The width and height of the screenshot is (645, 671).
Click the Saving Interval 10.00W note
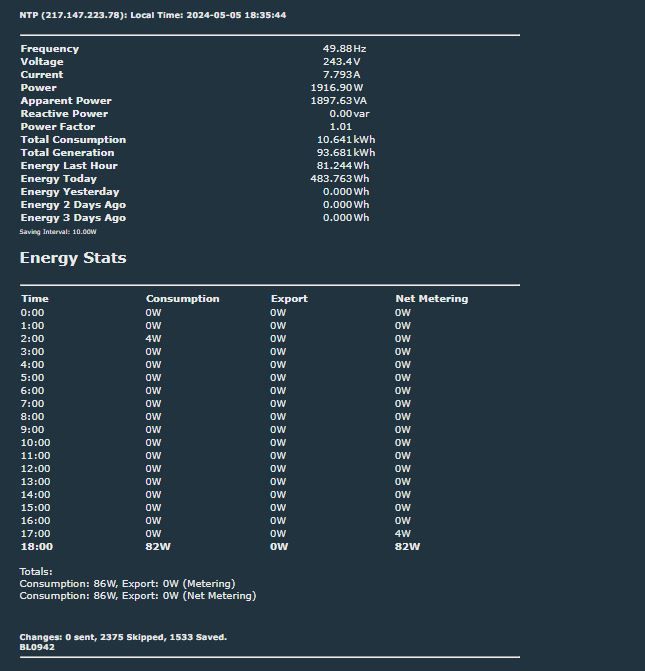point(58,232)
